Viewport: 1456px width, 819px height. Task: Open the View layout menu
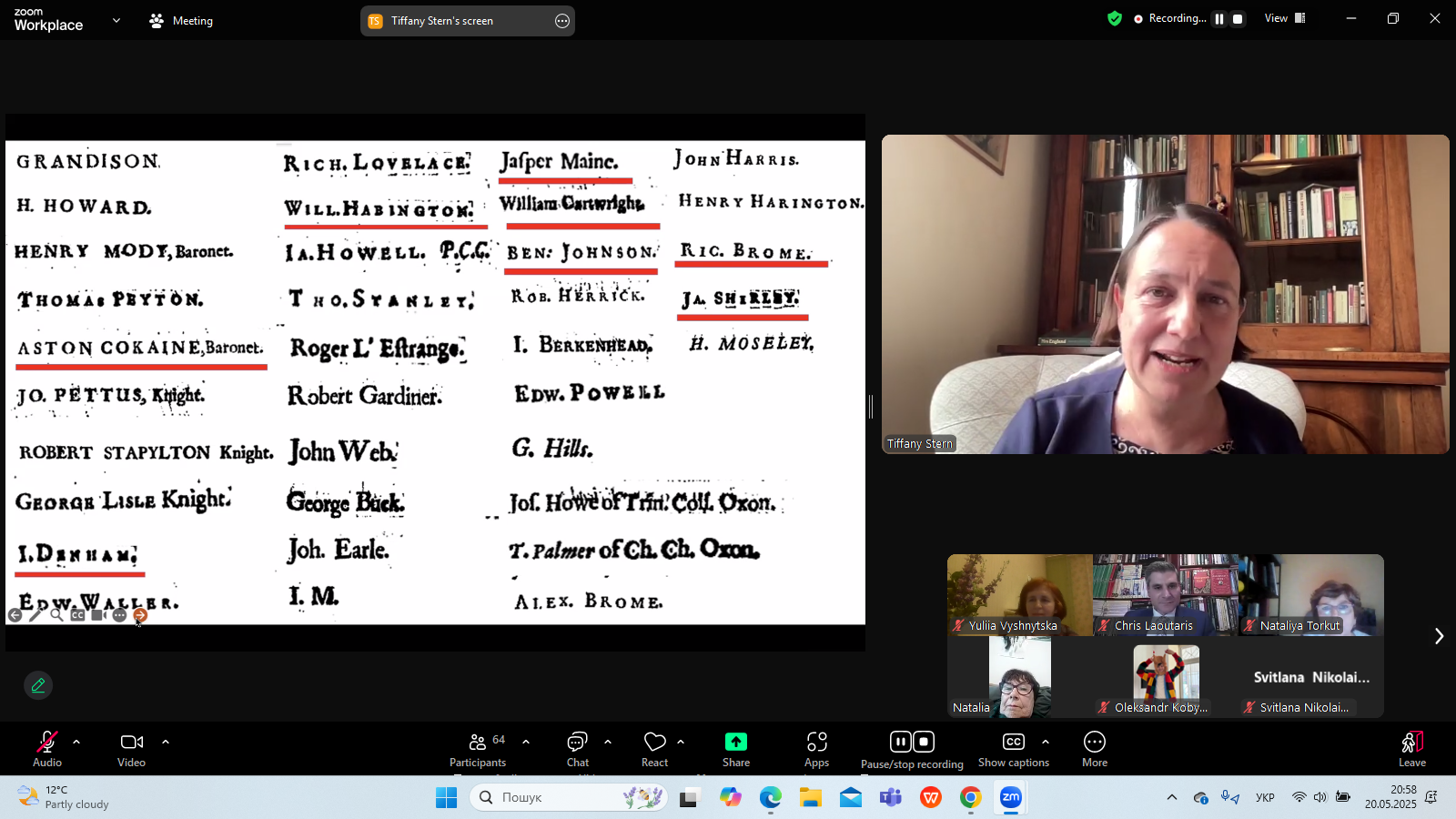[x=1284, y=18]
